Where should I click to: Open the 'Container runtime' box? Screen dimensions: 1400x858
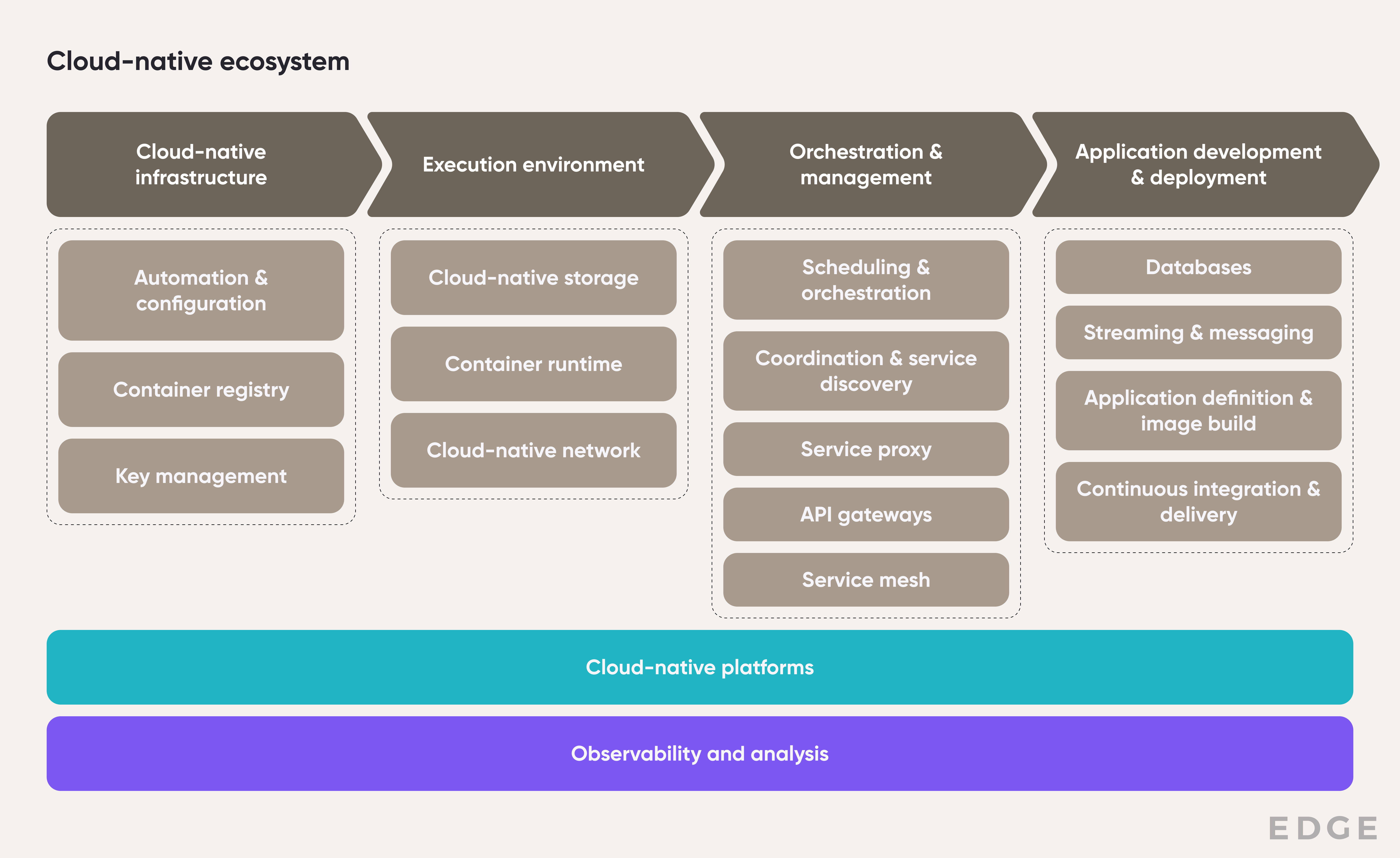click(x=534, y=364)
